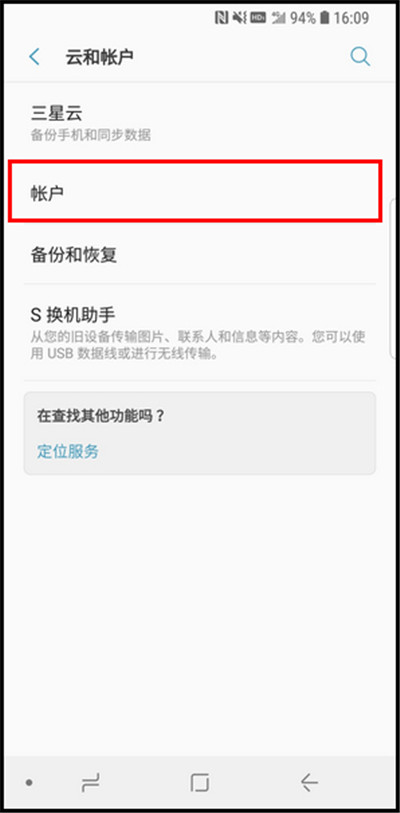Open search with the magnifier icon
This screenshot has height=813, width=400.
click(x=360, y=56)
